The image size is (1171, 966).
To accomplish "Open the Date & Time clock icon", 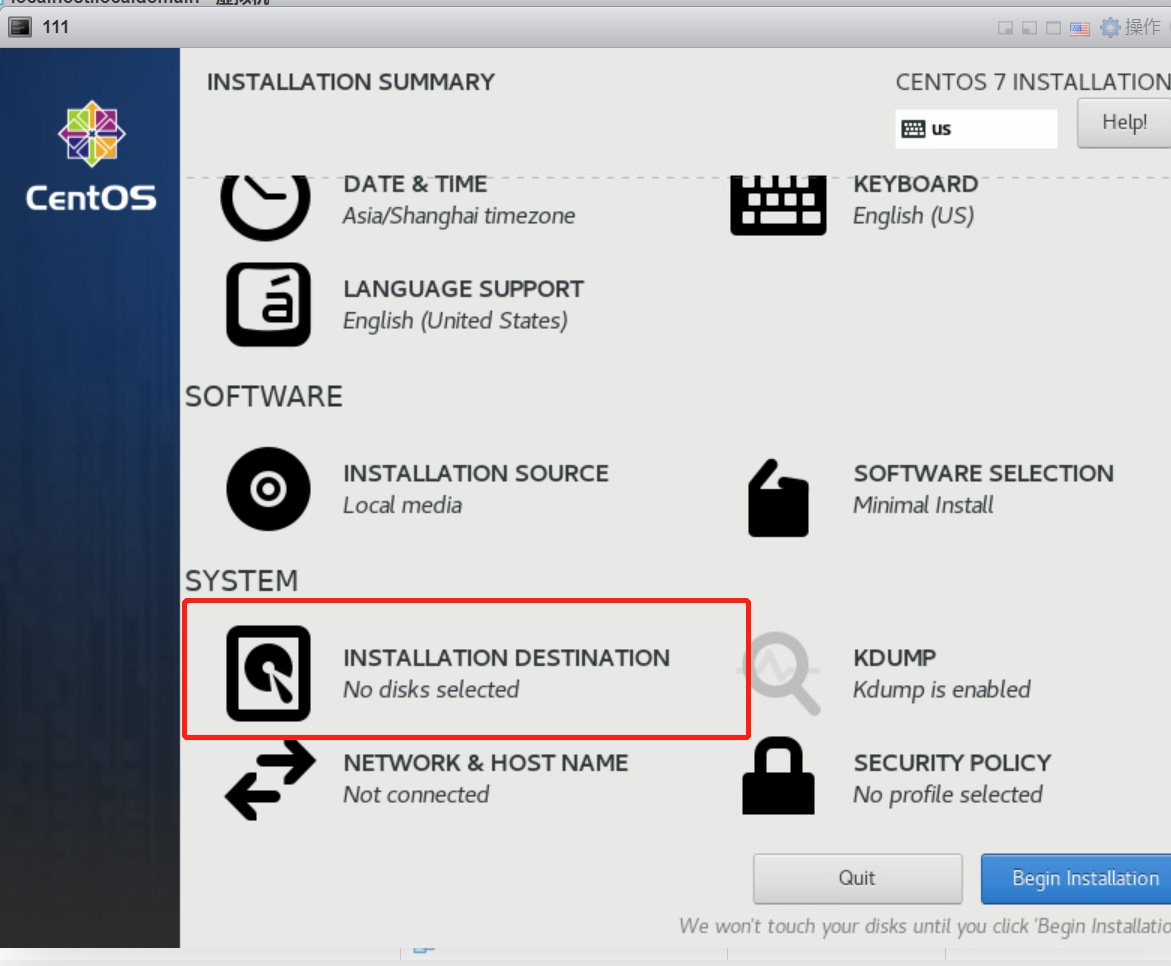I will tap(266, 203).
